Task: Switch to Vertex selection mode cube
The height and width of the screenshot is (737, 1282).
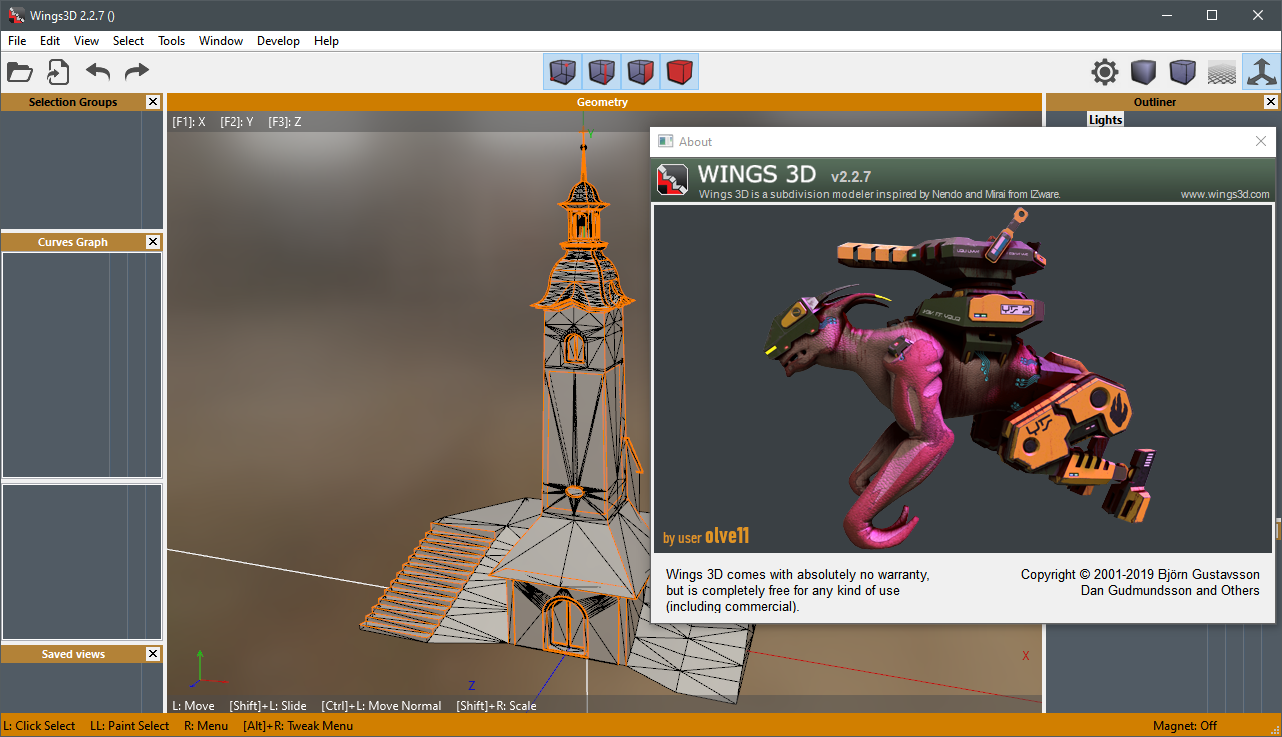Action: tap(563, 72)
